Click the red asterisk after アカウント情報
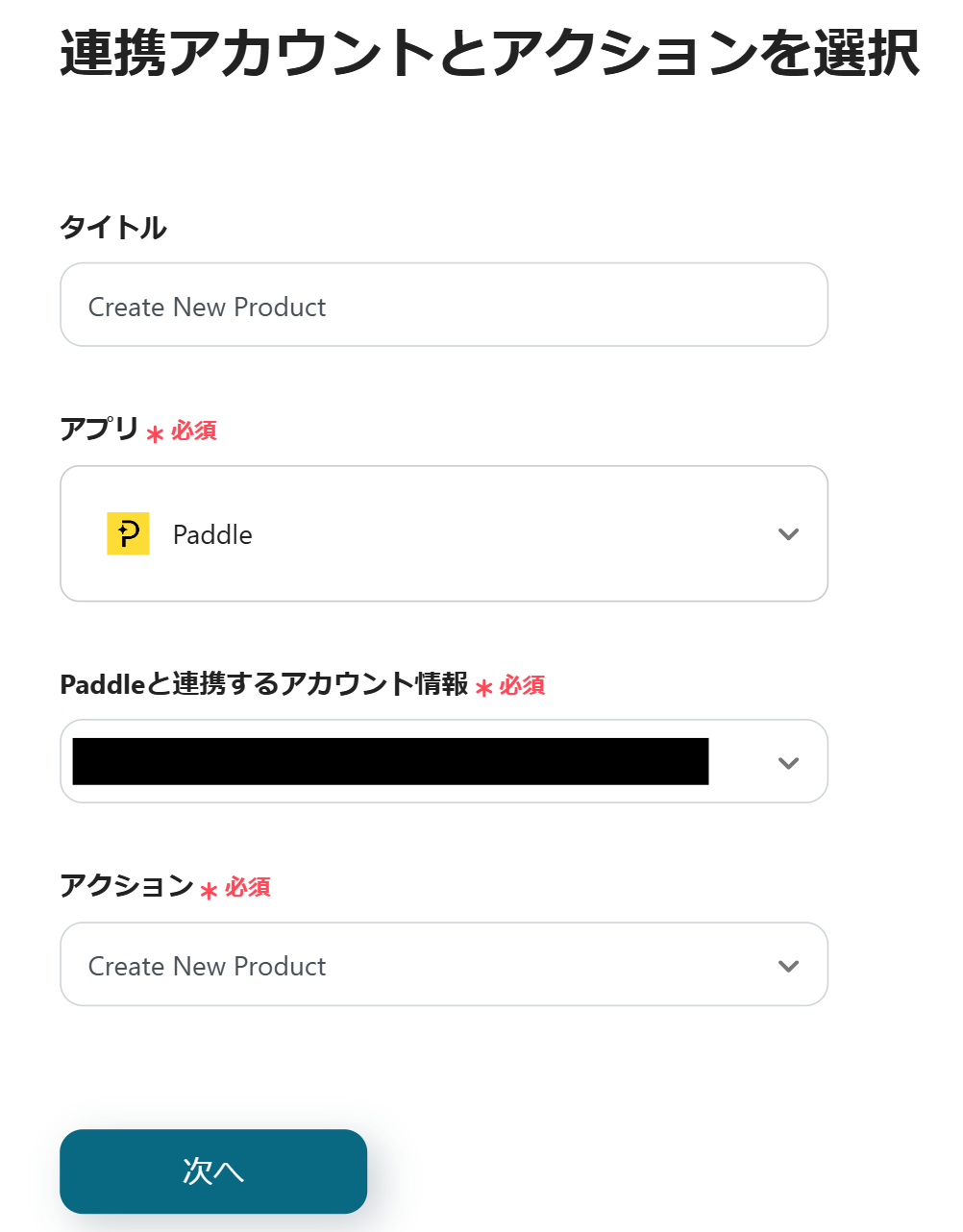963x1232 pixels. [x=483, y=689]
